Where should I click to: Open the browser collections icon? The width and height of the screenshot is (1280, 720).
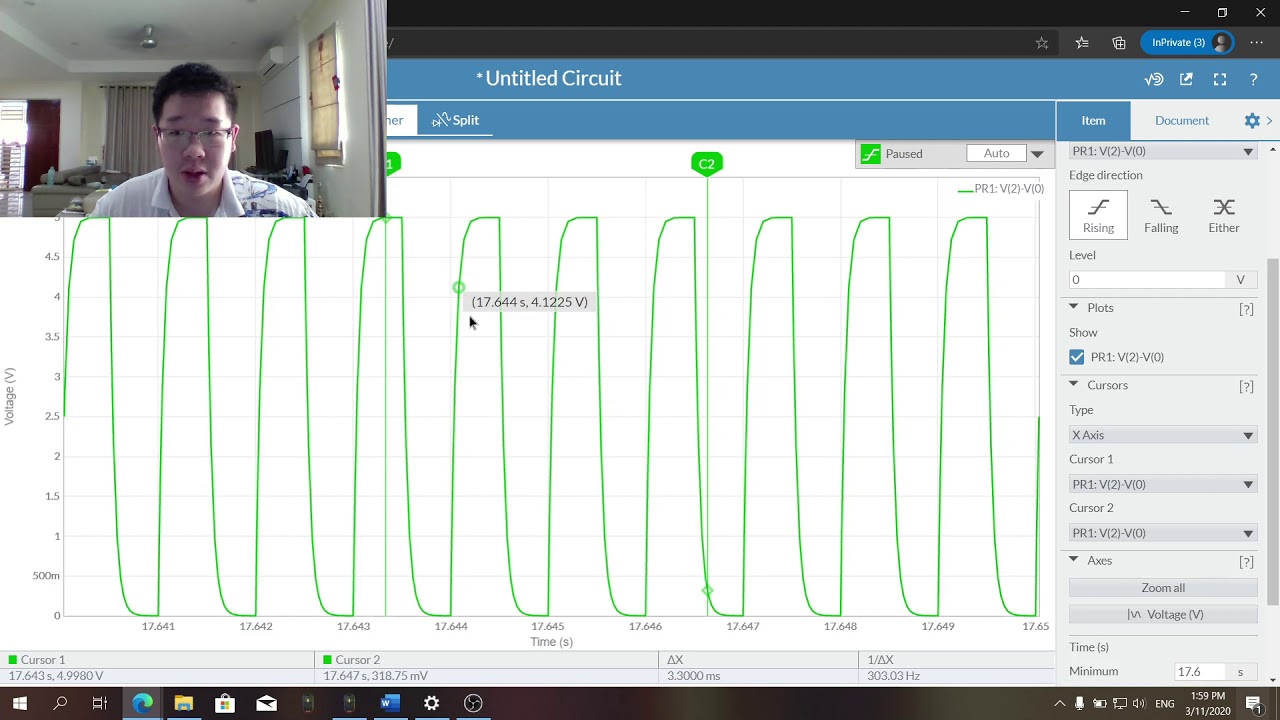coord(1119,43)
